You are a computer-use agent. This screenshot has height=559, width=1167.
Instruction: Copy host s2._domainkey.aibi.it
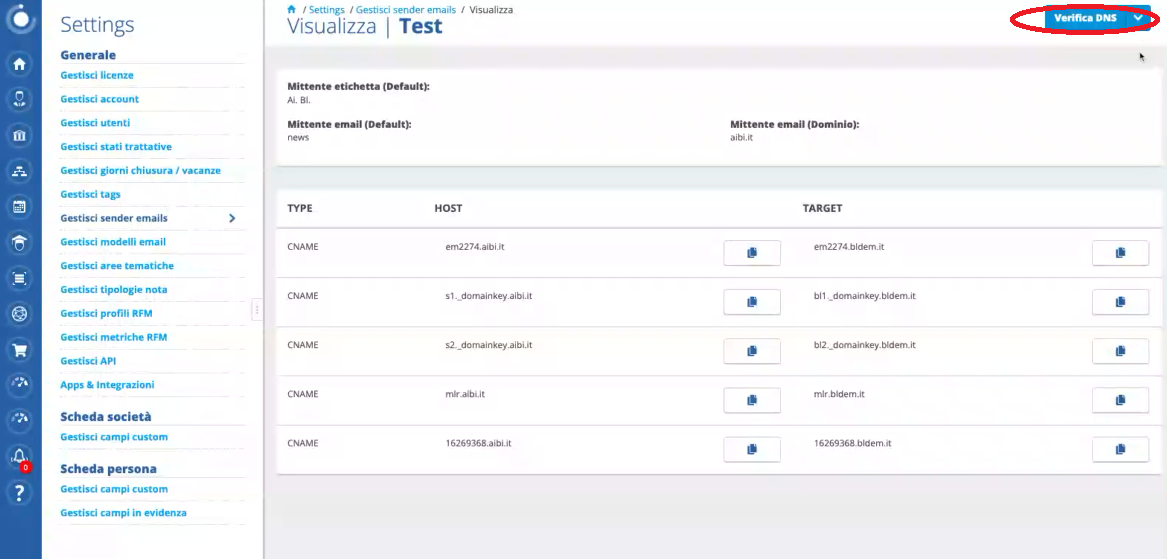pos(752,351)
